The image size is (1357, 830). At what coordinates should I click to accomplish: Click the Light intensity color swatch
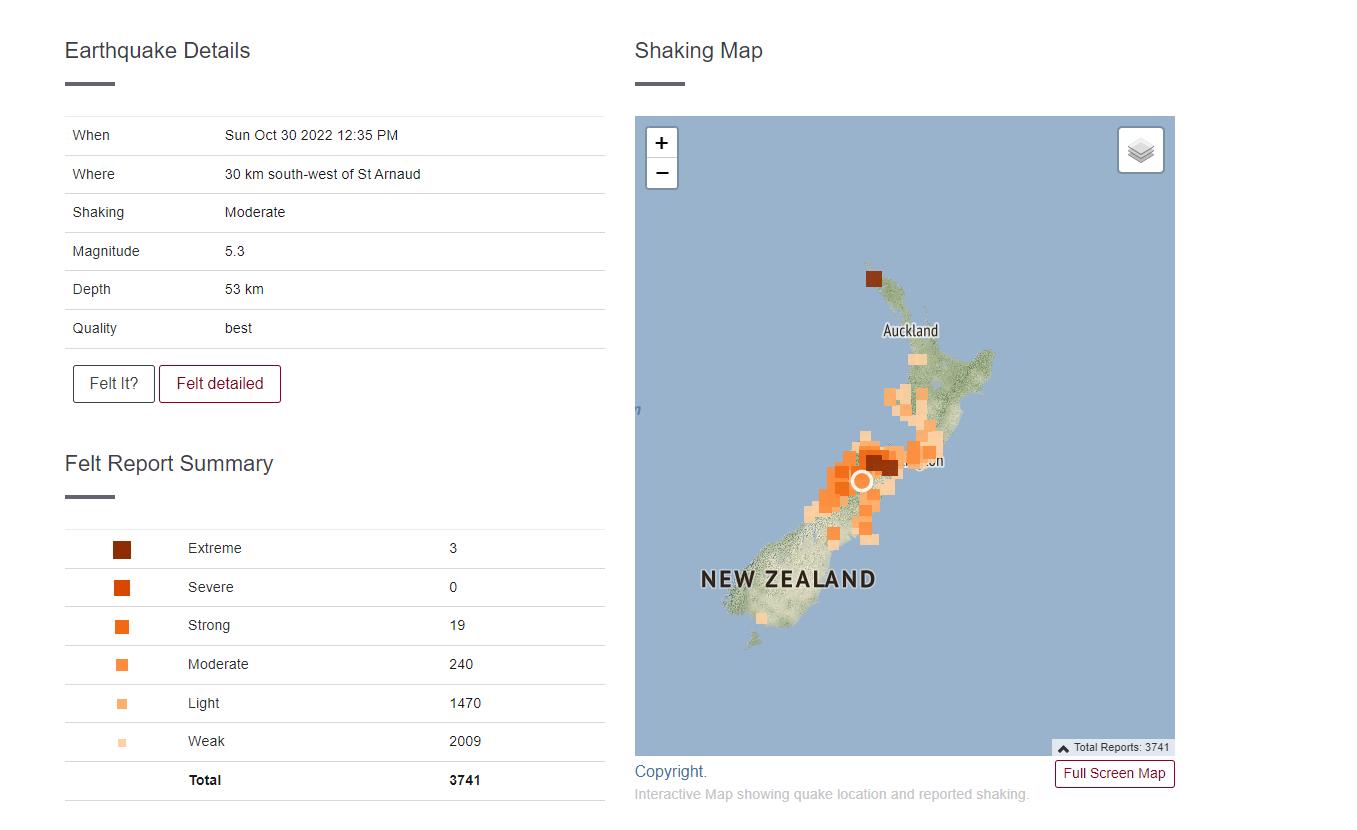(122, 704)
